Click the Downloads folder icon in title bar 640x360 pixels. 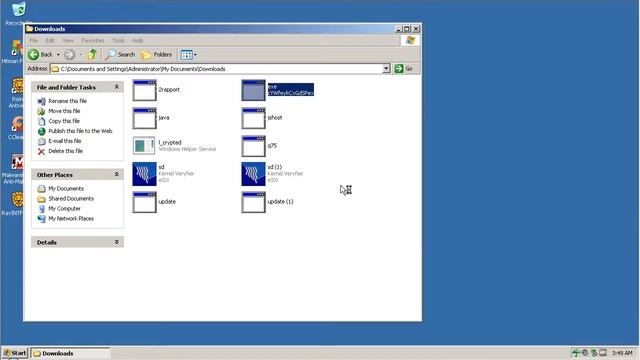(29, 29)
